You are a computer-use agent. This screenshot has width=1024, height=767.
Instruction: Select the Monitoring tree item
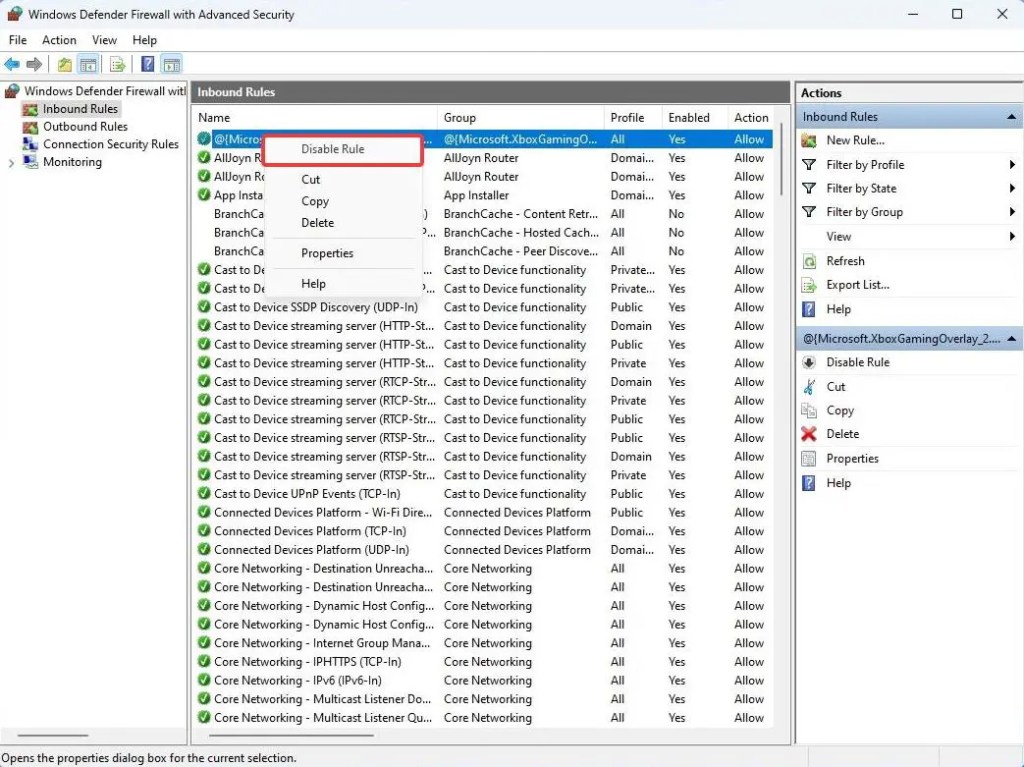pyautogui.click(x=72, y=162)
